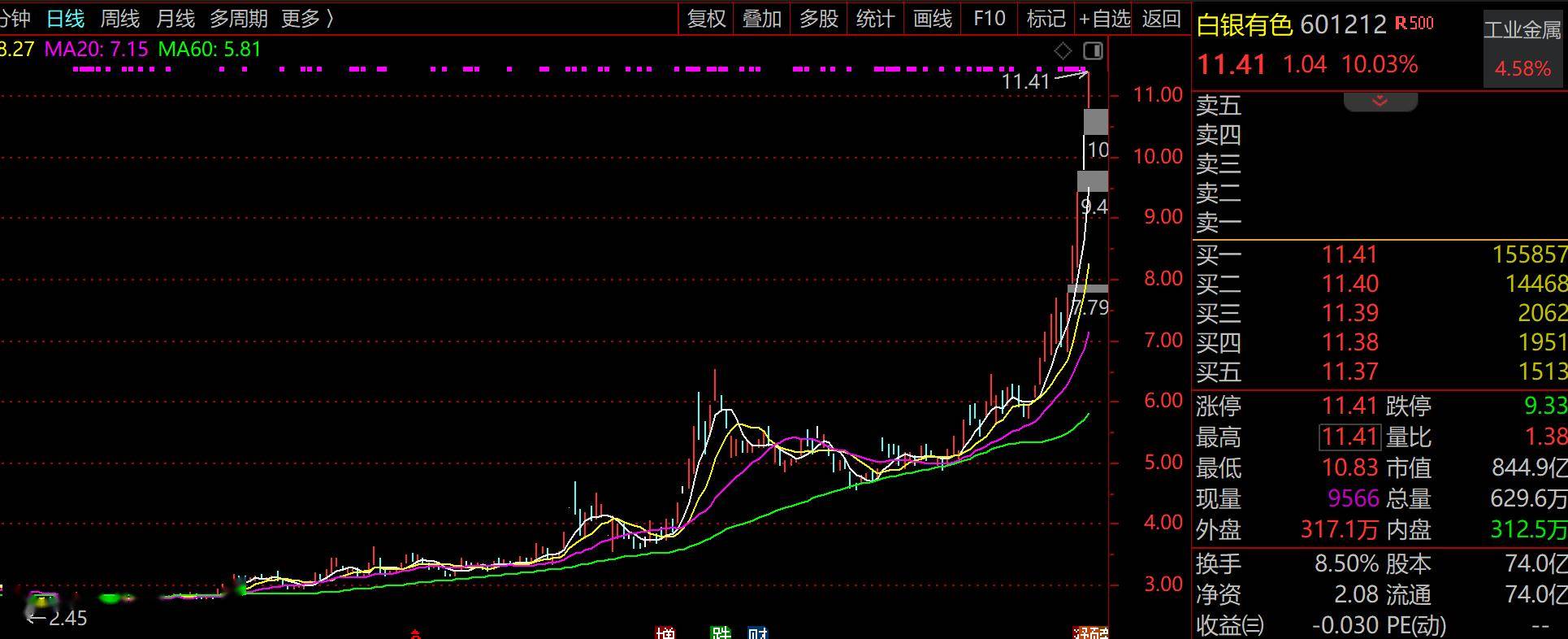This screenshot has width=1568, height=639.
Task: Click the 返回 back button
Action: tap(1161, 19)
